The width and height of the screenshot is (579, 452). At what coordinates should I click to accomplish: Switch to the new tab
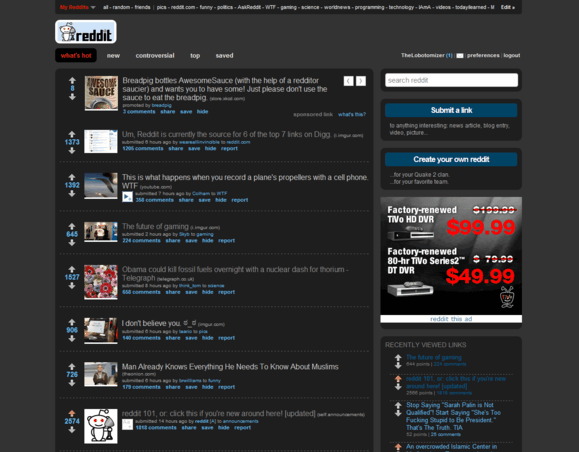coord(113,56)
